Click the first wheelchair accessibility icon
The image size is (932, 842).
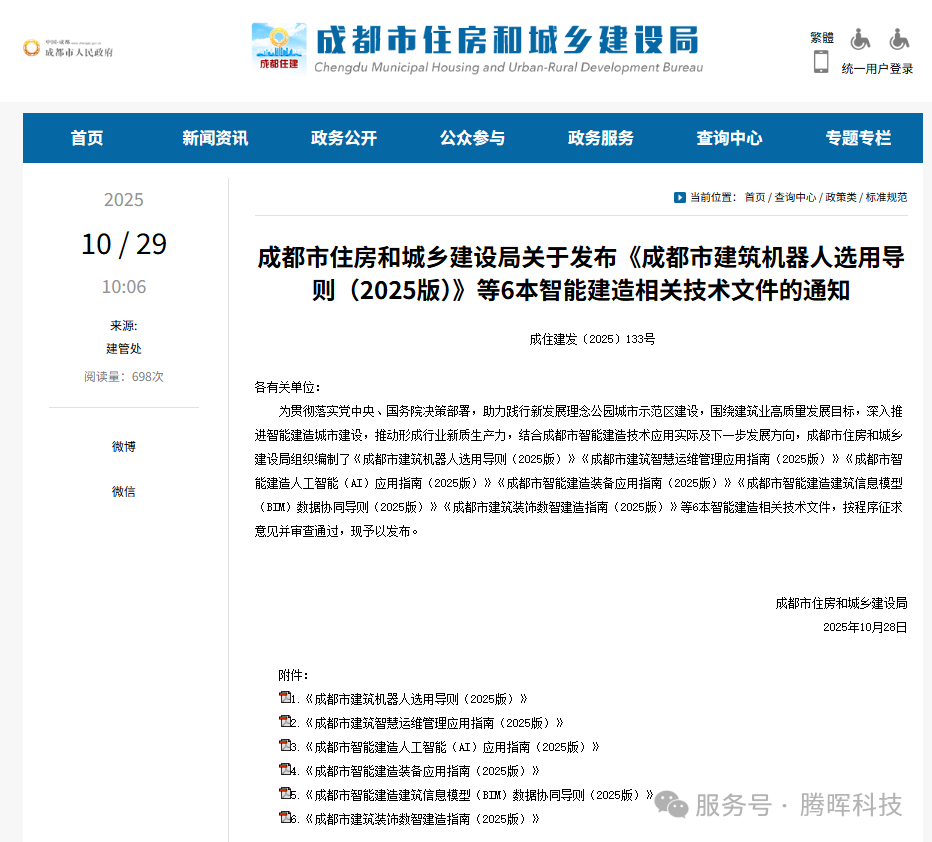[x=860, y=39]
